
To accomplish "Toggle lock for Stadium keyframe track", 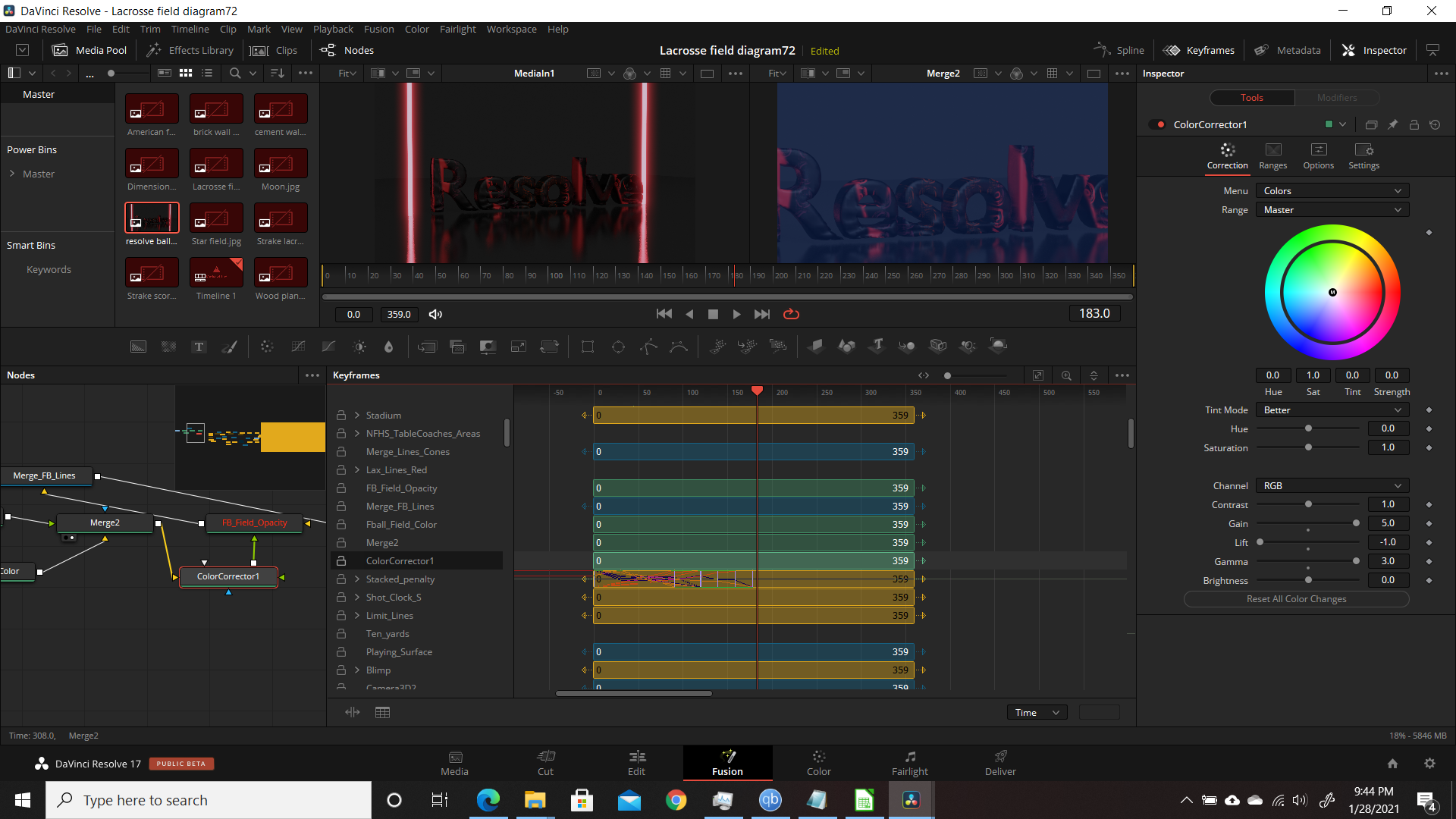I will [x=341, y=416].
